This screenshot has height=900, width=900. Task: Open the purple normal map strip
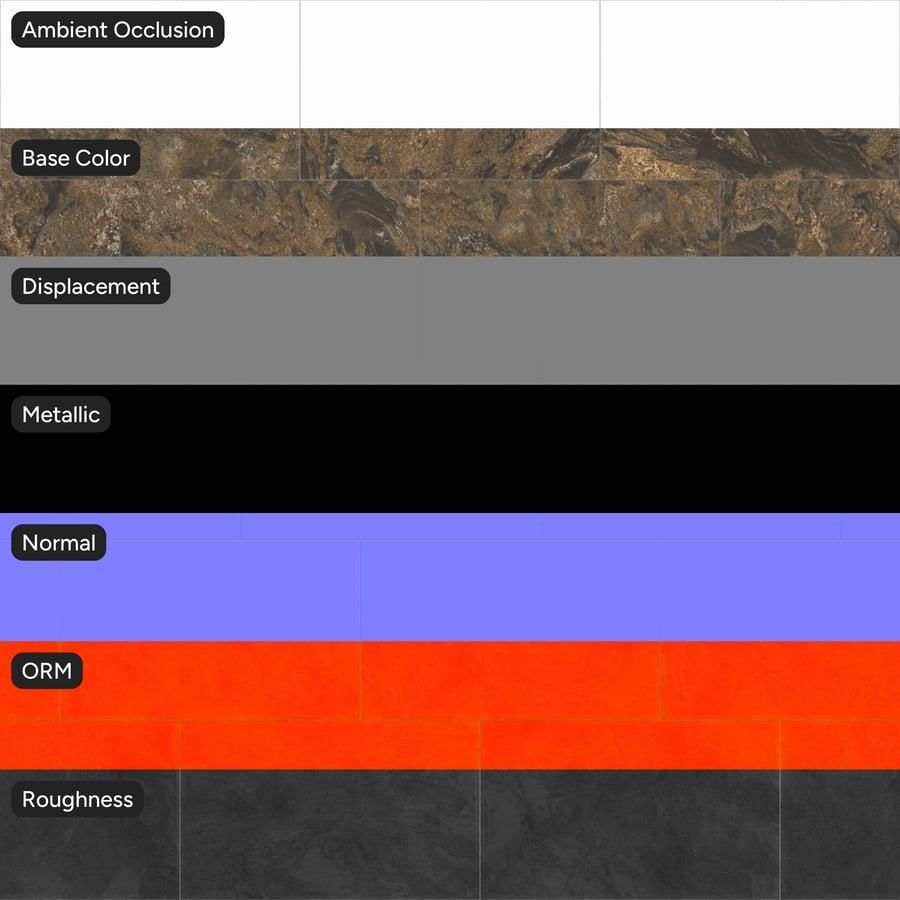coord(450,577)
